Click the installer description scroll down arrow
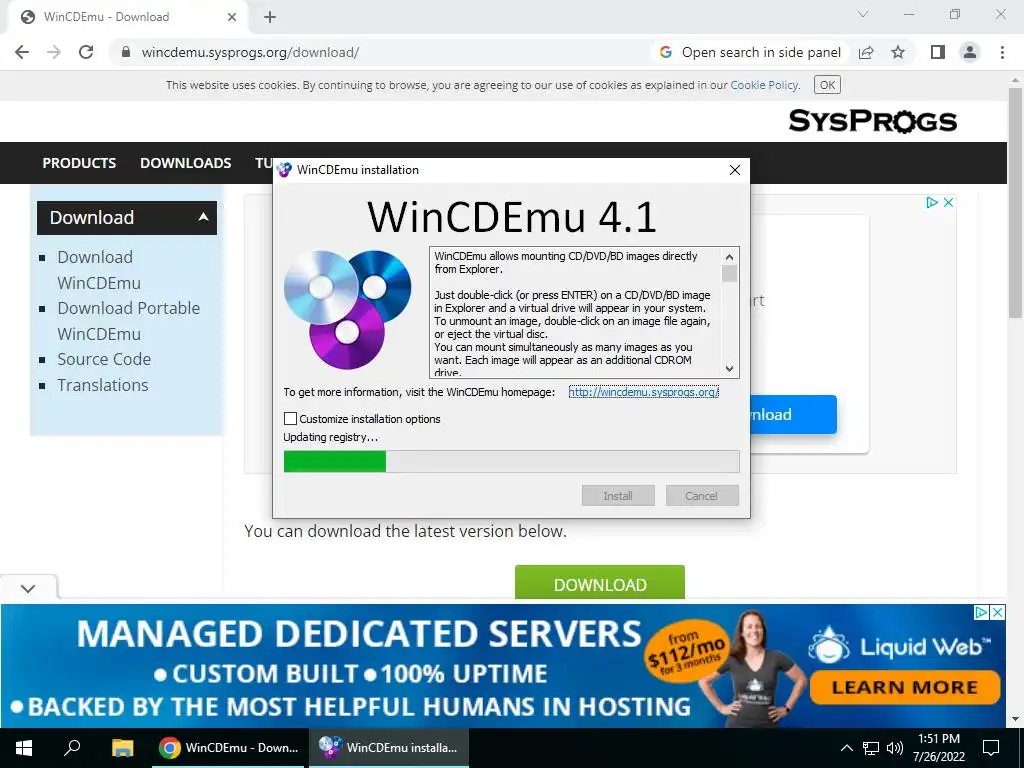Image resolution: width=1024 pixels, height=768 pixels. point(729,368)
